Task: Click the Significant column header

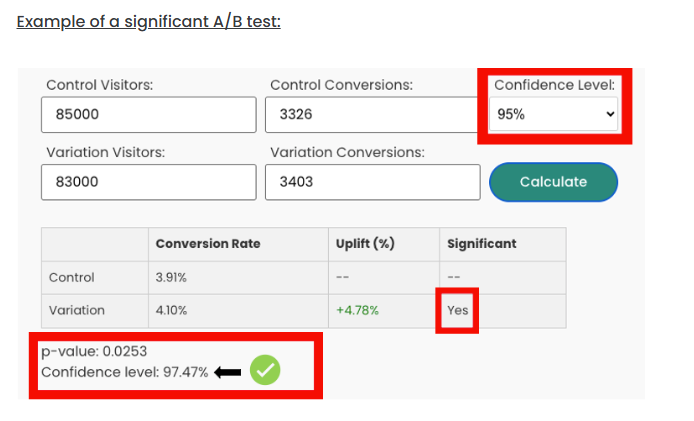Action: click(x=482, y=244)
